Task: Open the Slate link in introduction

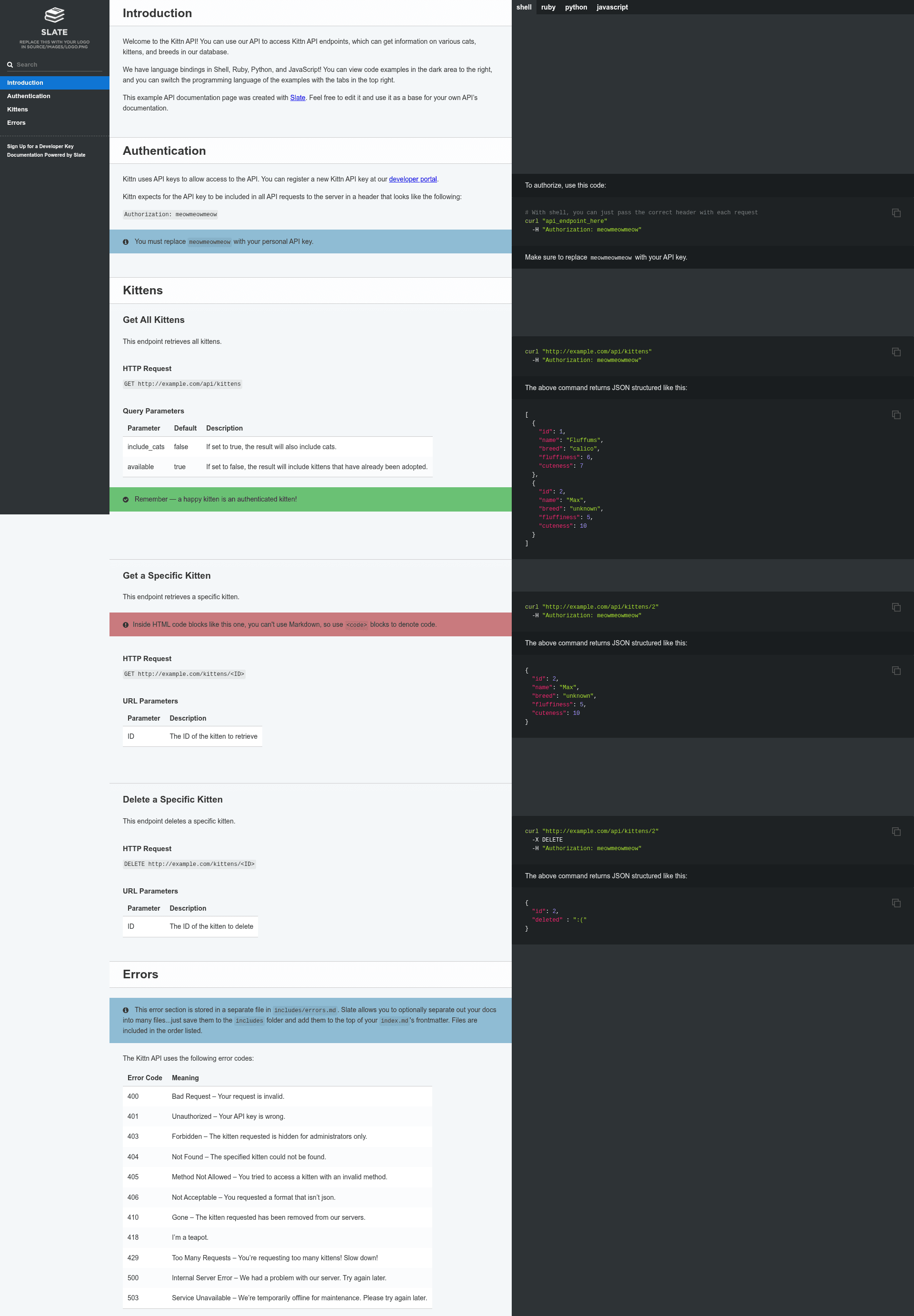Action: pos(298,97)
